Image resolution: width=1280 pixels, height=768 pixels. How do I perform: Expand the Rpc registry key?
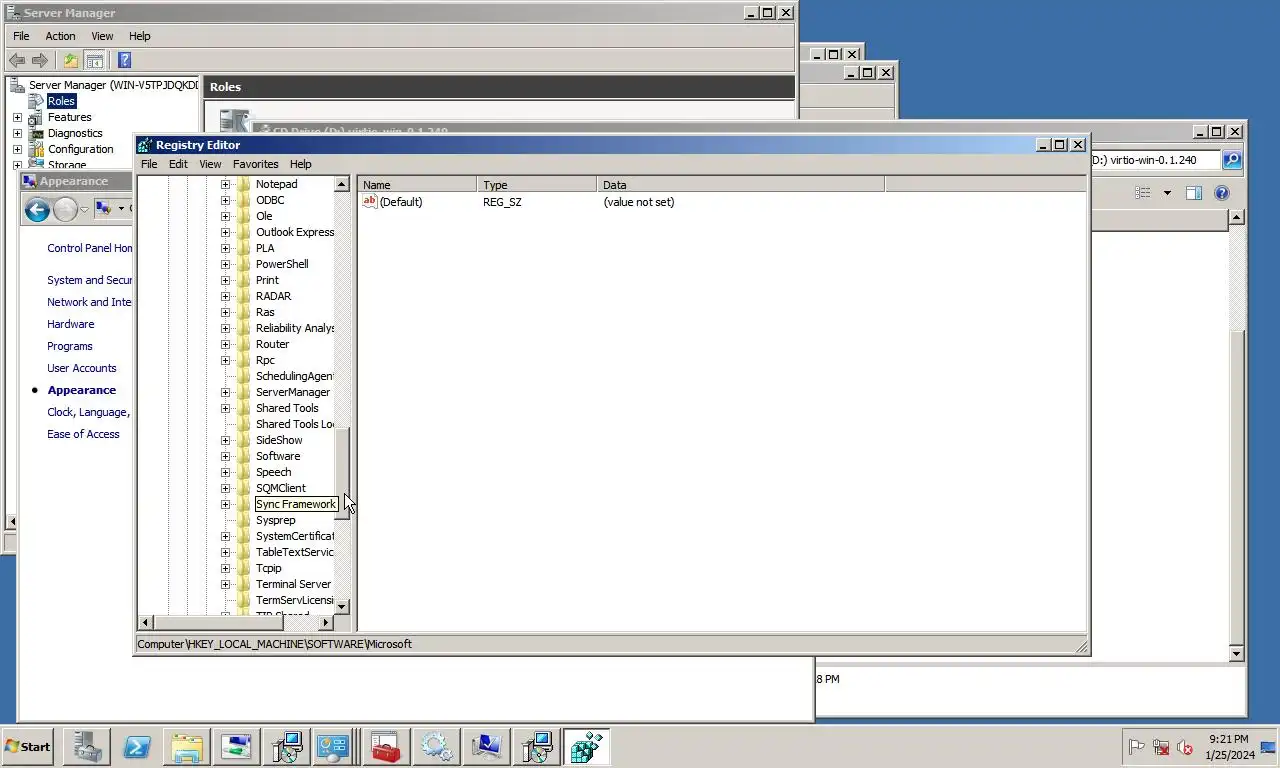[225, 360]
